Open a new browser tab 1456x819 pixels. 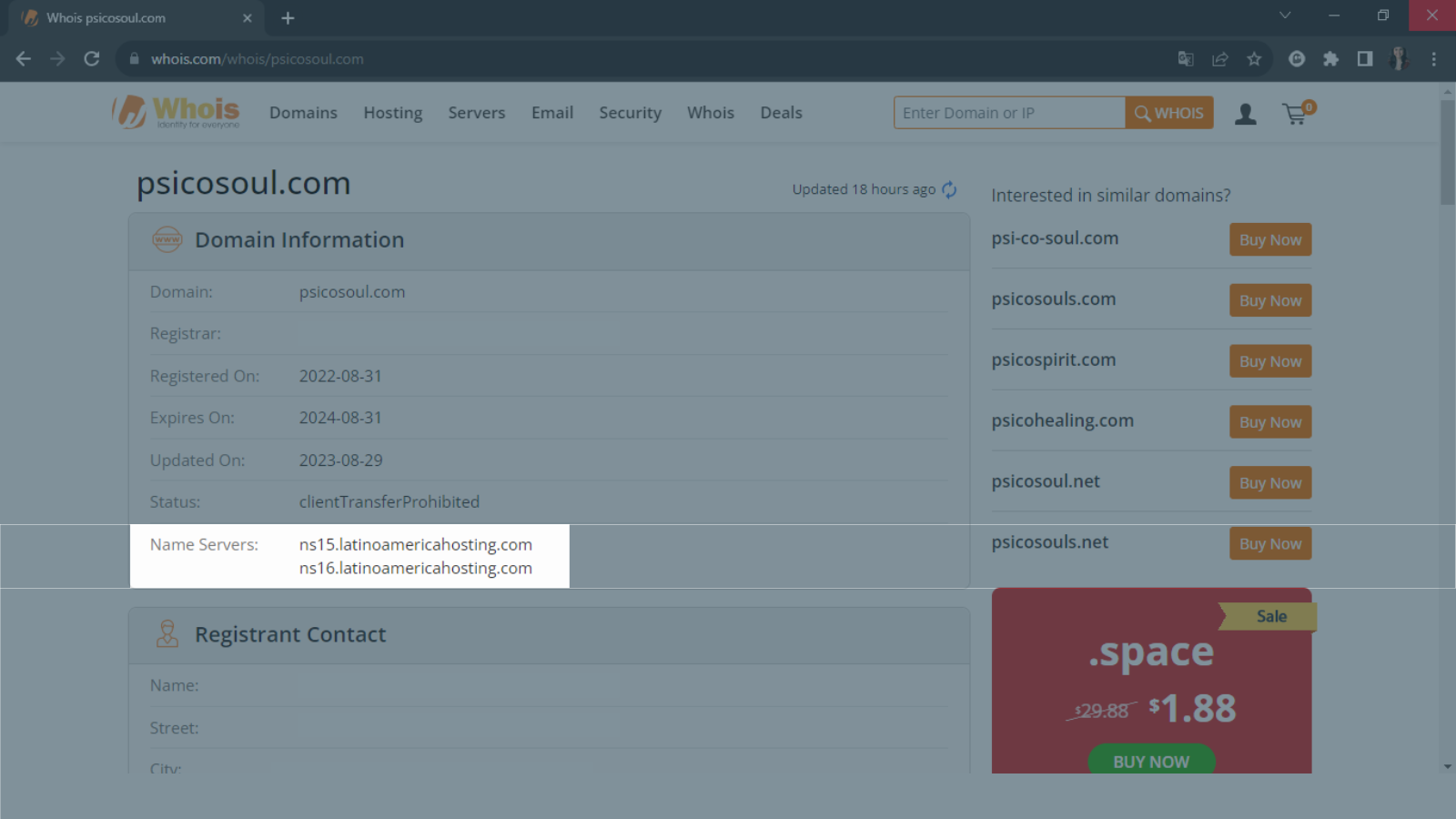click(288, 18)
